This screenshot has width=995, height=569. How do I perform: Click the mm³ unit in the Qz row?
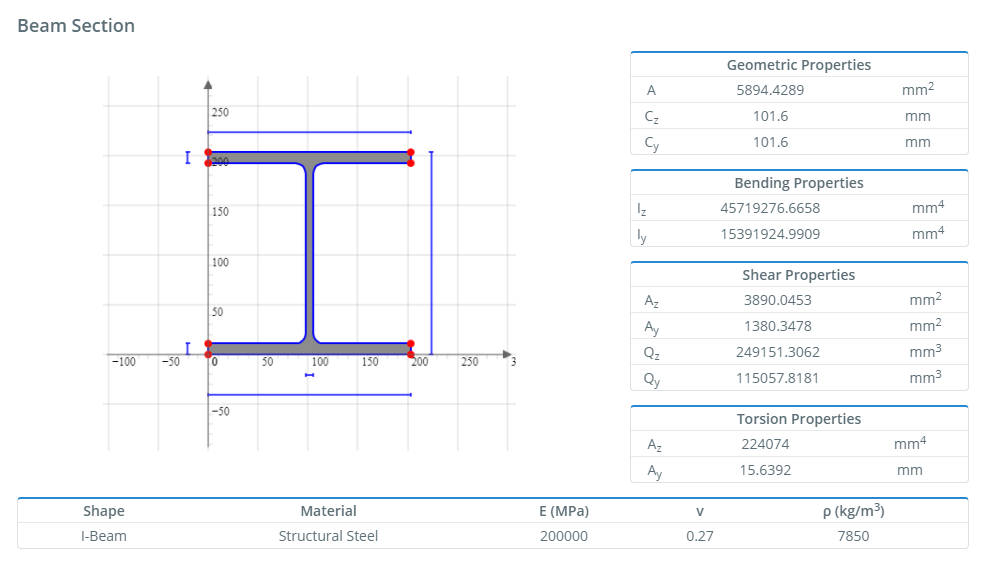click(925, 351)
